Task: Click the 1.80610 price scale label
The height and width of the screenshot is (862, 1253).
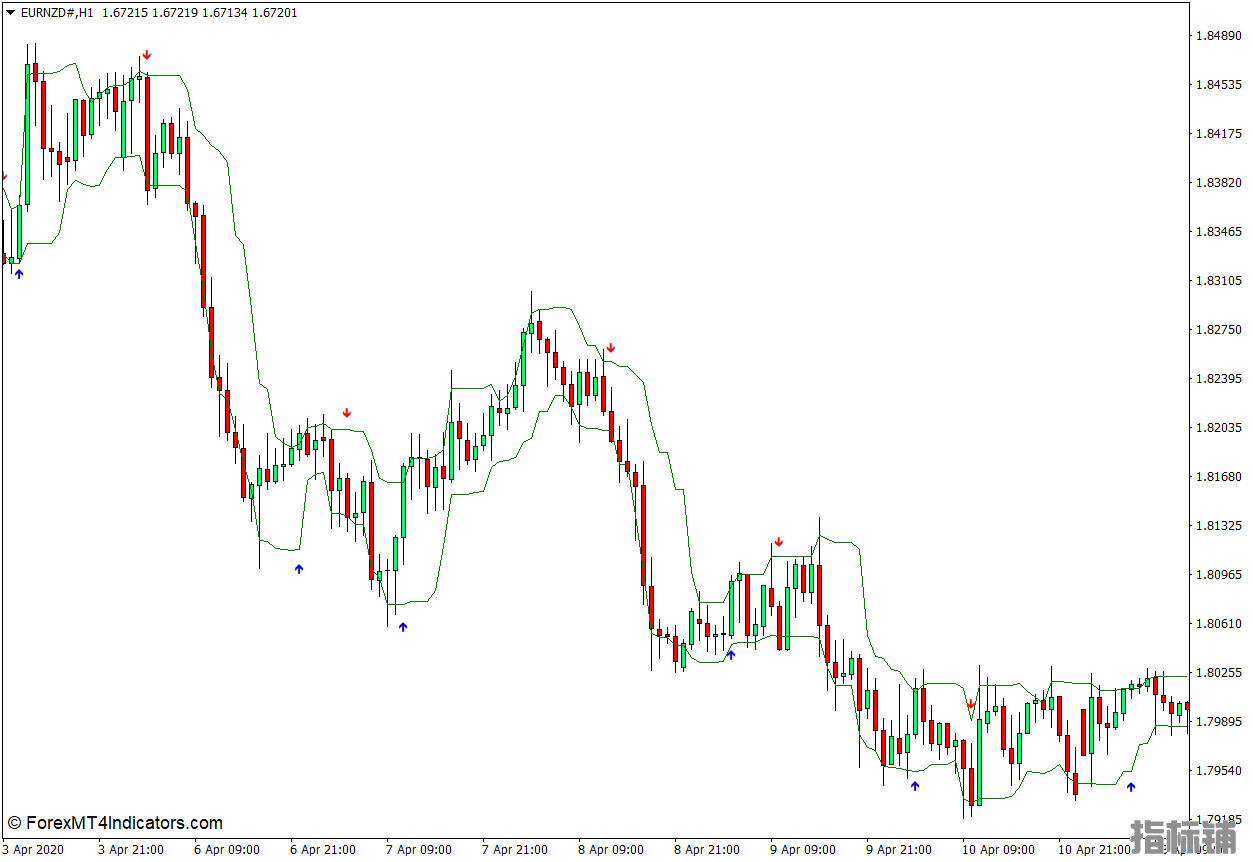Action: tap(1219, 624)
